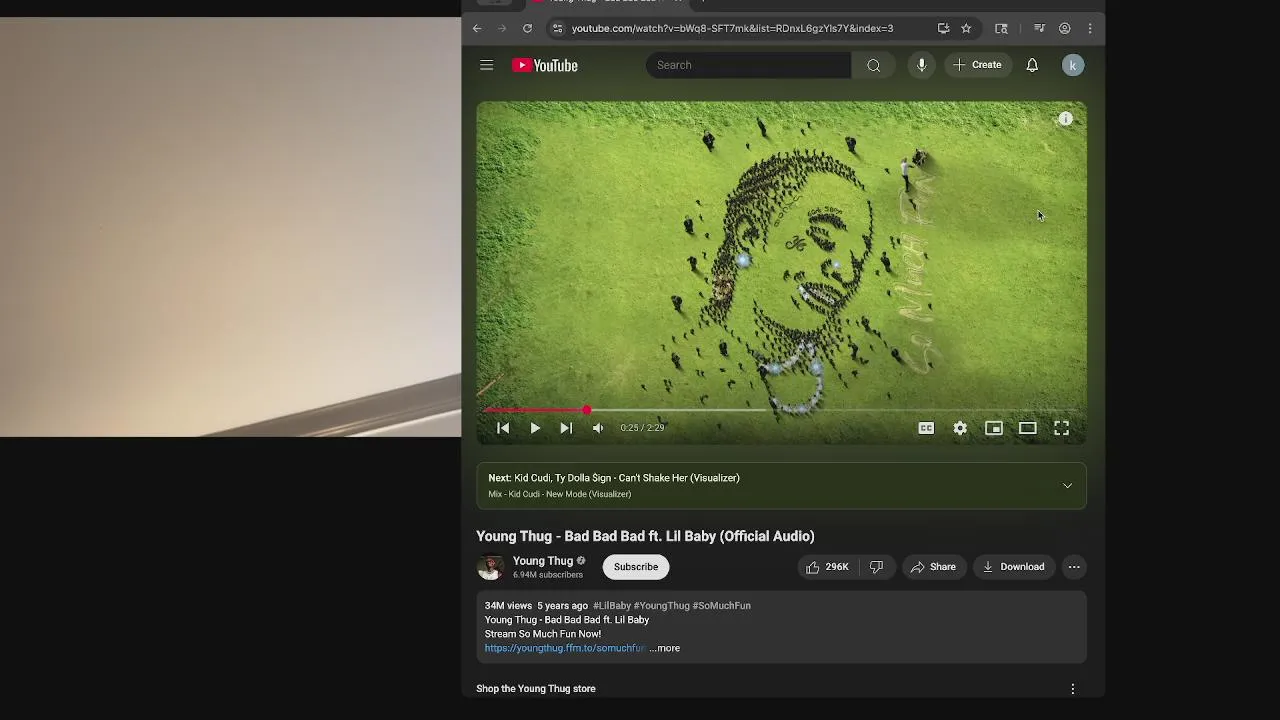The height and width of the screenshot is (720, 1280).
Task: Enable miniplayer mode
Action: pos(994,428)
